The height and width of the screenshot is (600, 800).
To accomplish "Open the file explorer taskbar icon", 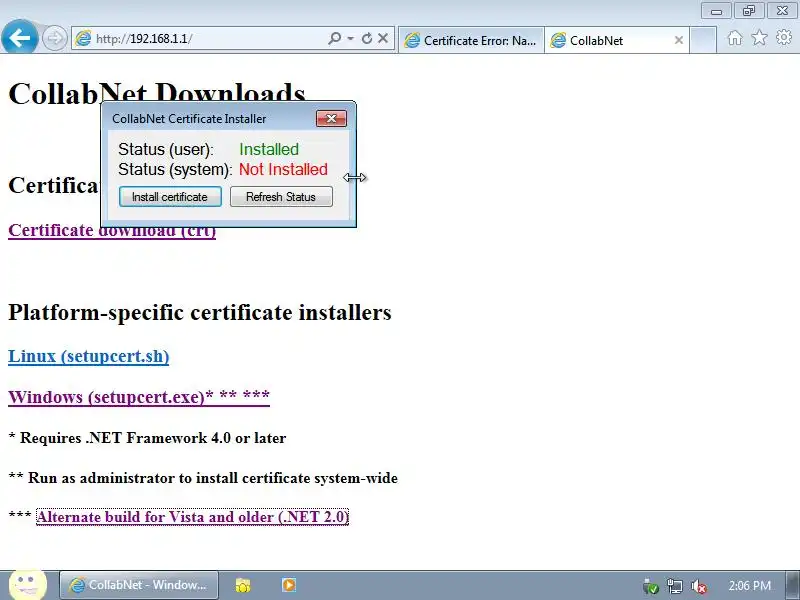I will click(243, 585).
